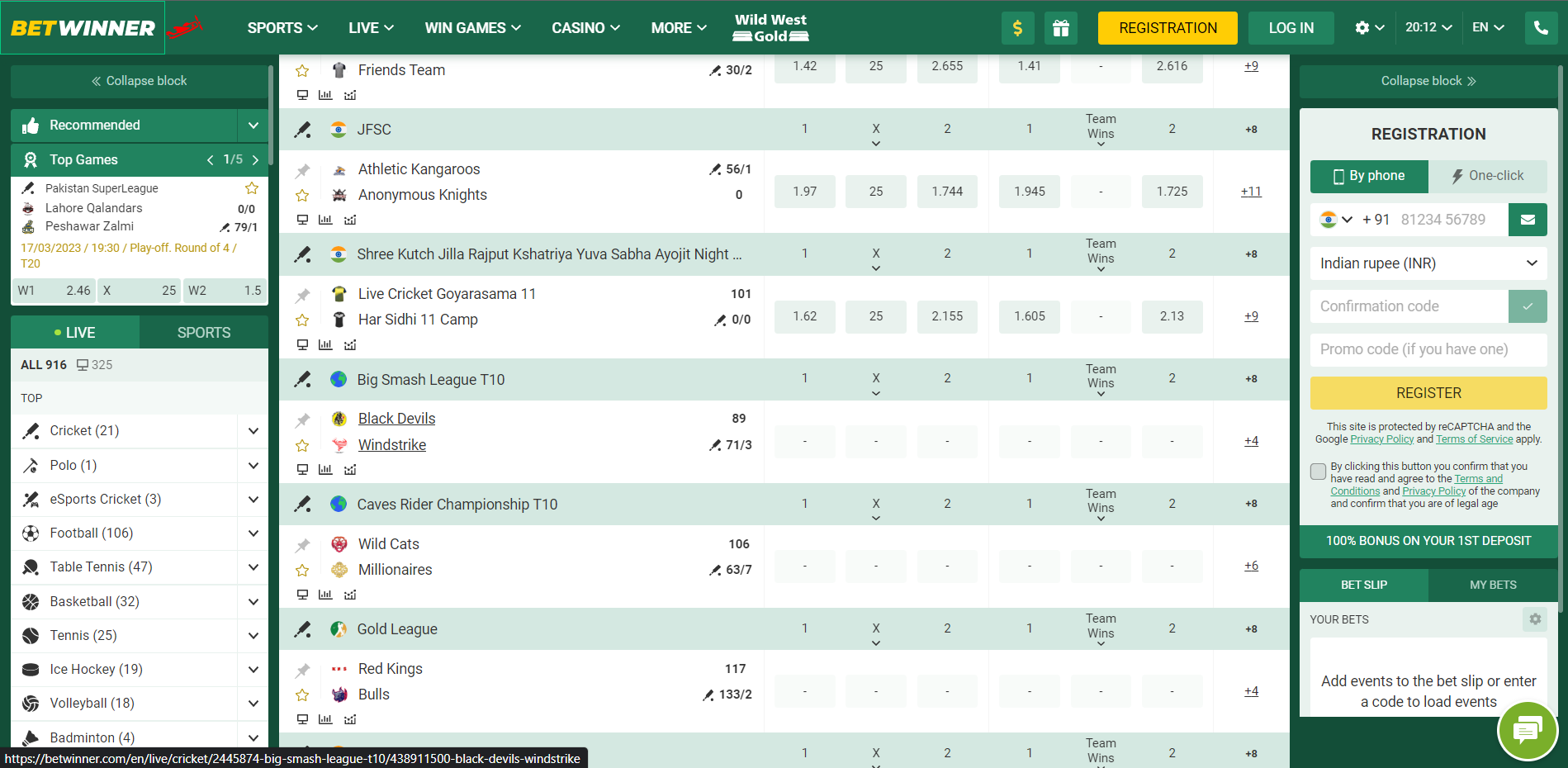Select Ice Hockey (19) in sidebar
Viewport: 1568px width, 768px height.
96,670
